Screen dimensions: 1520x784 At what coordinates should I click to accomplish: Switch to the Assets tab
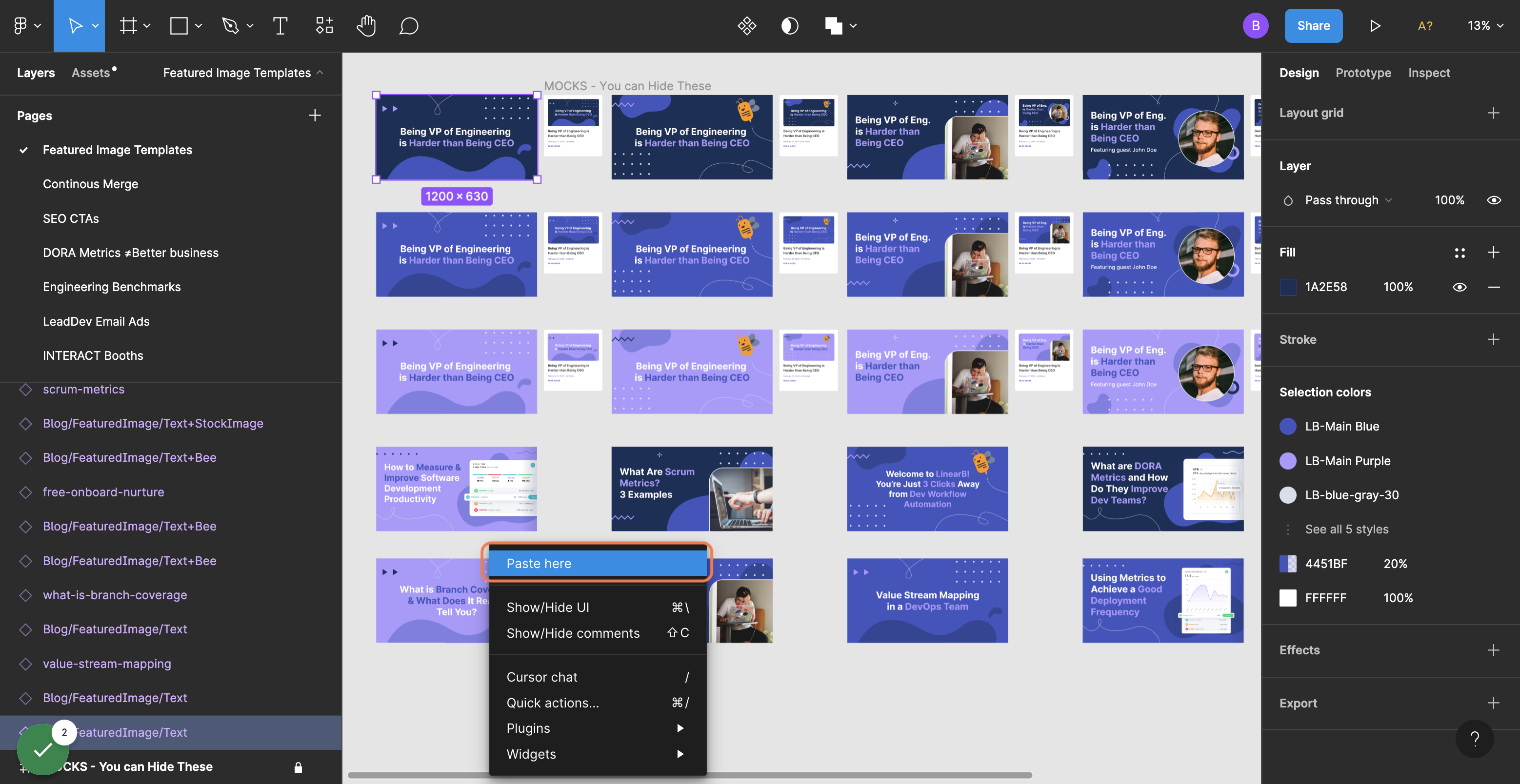91,73
